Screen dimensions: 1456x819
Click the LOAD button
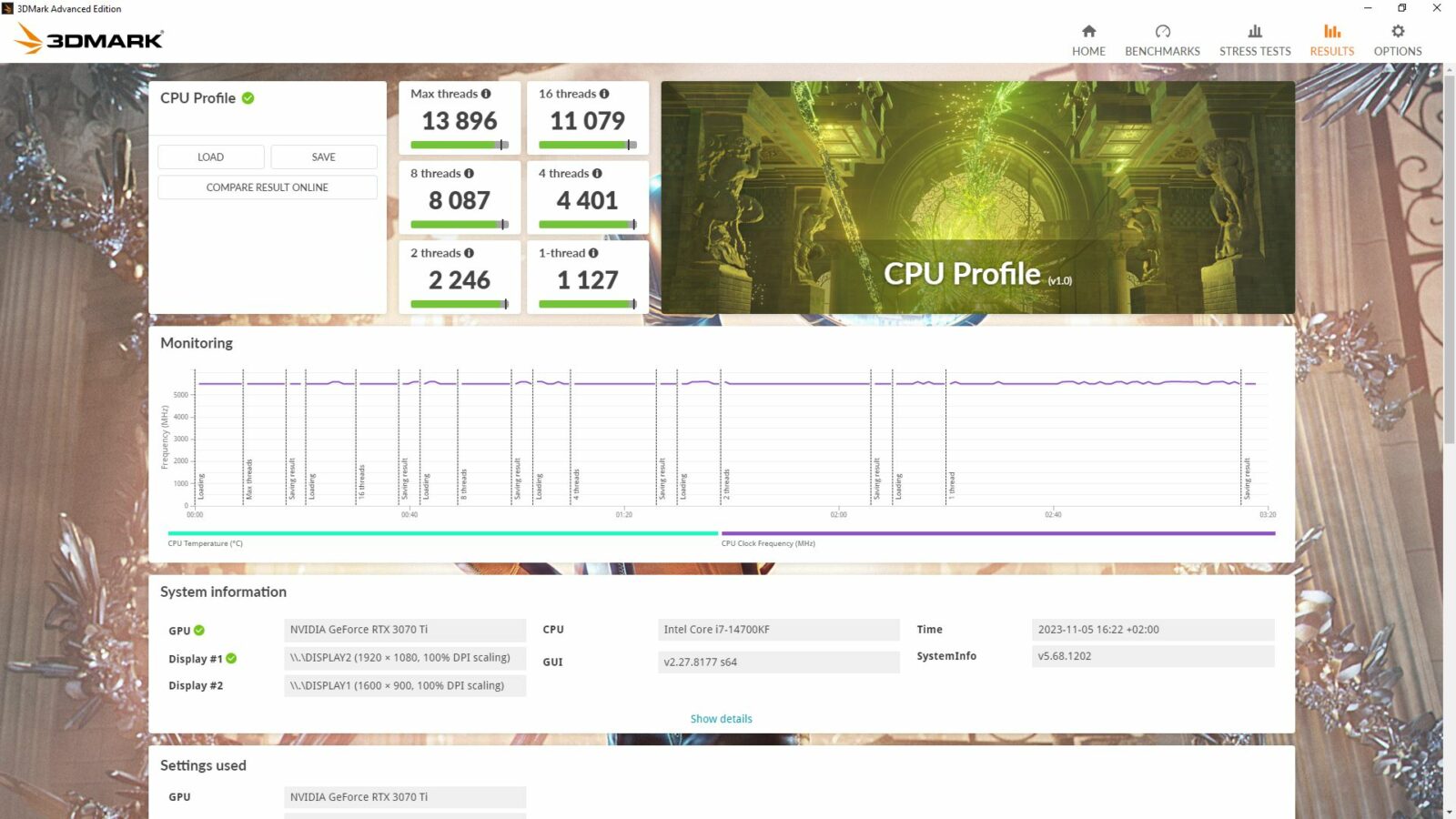pos(210,157)
